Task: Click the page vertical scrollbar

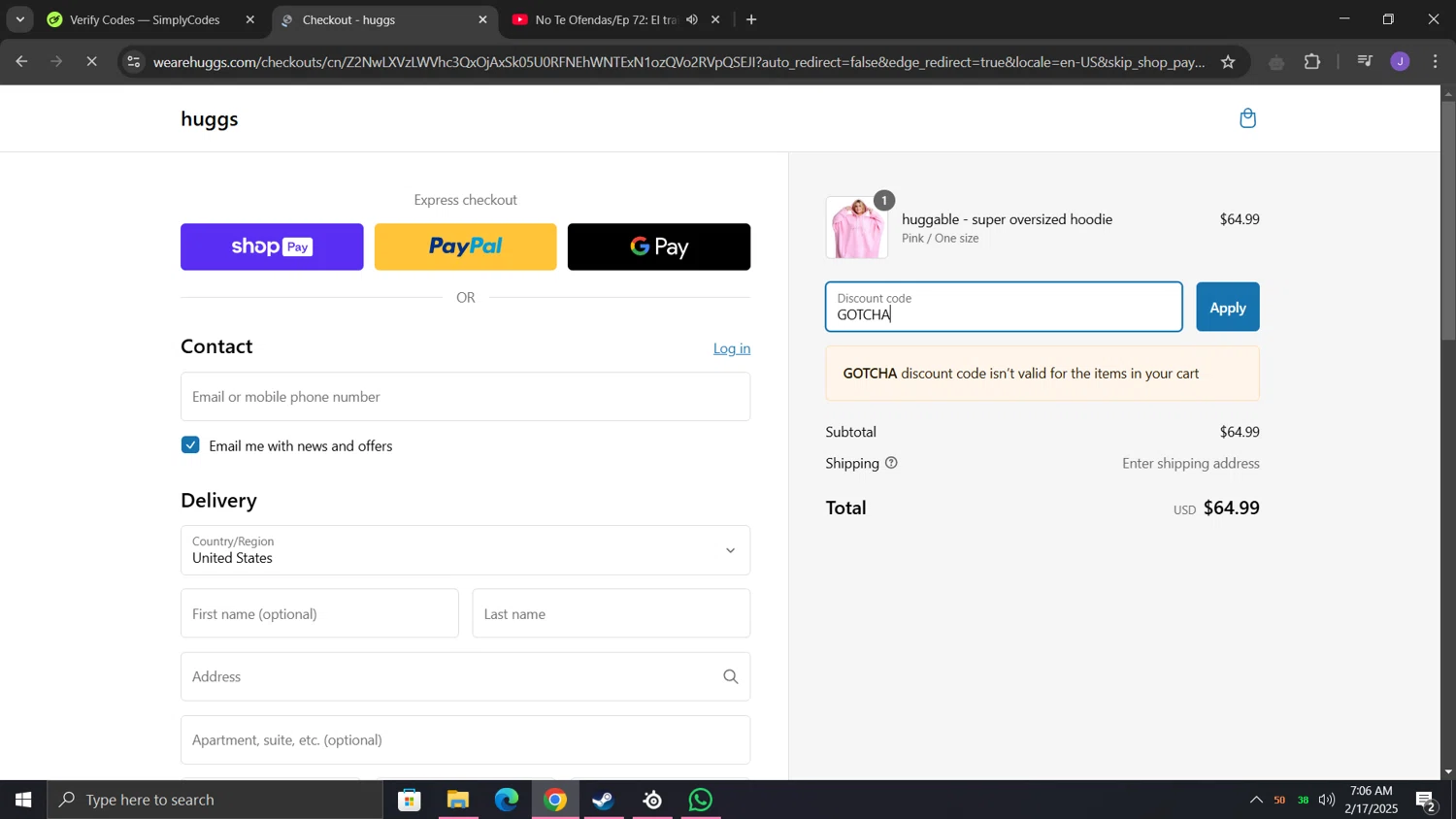Action: click(x=1448, y=219)
